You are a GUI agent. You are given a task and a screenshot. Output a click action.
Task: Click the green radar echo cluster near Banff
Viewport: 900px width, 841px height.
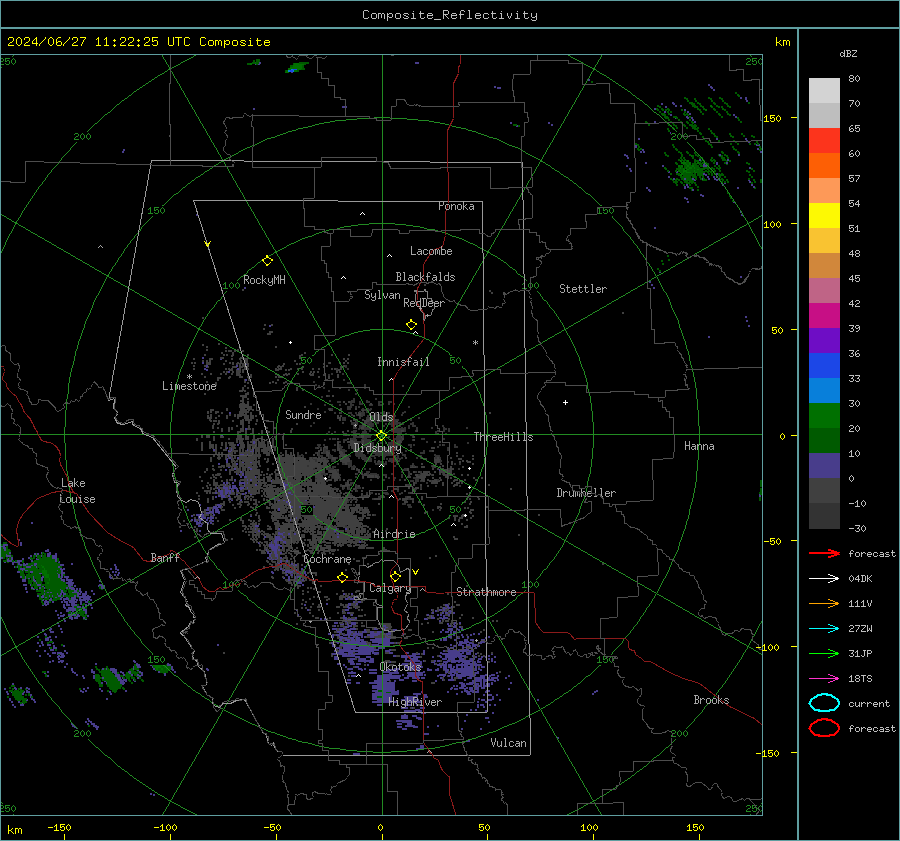point(46,574)
